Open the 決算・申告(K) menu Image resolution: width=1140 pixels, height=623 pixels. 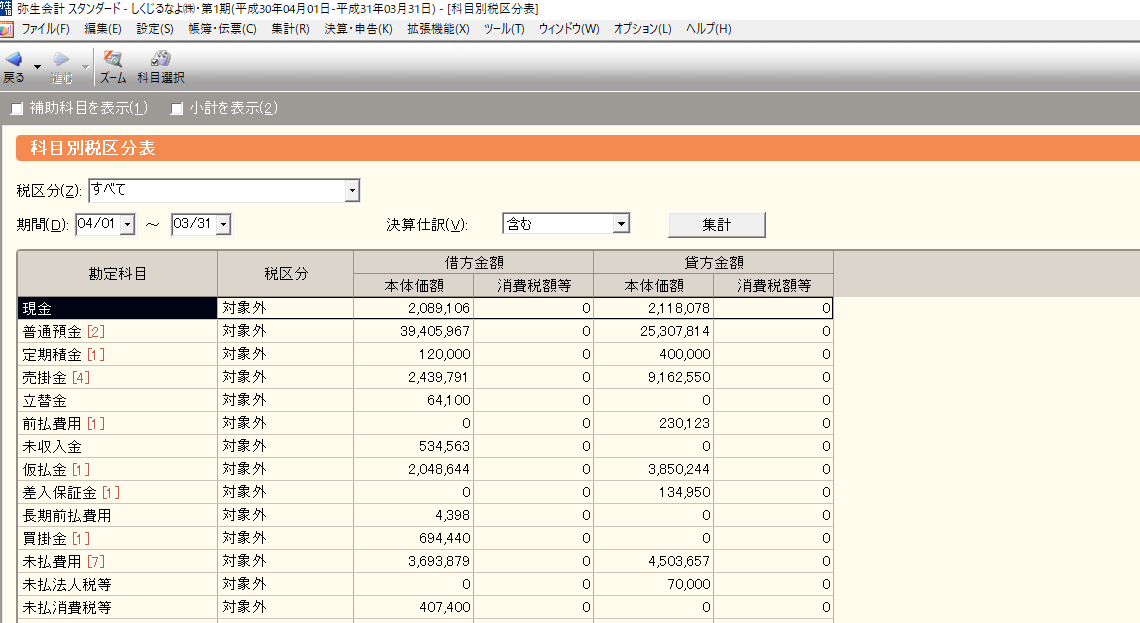pyautogui.click(x=358, y=29)
